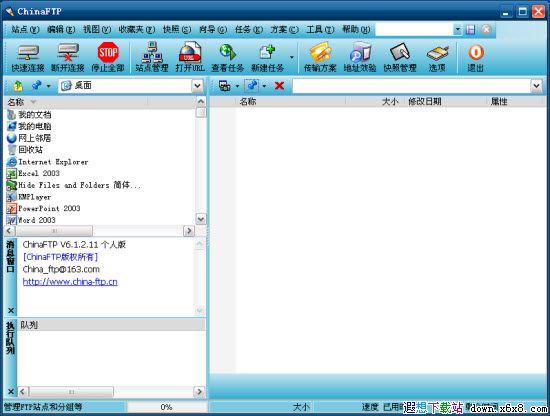
Task: Click the queue panel left scroll arrow
Action: click(x=23, y=391)
